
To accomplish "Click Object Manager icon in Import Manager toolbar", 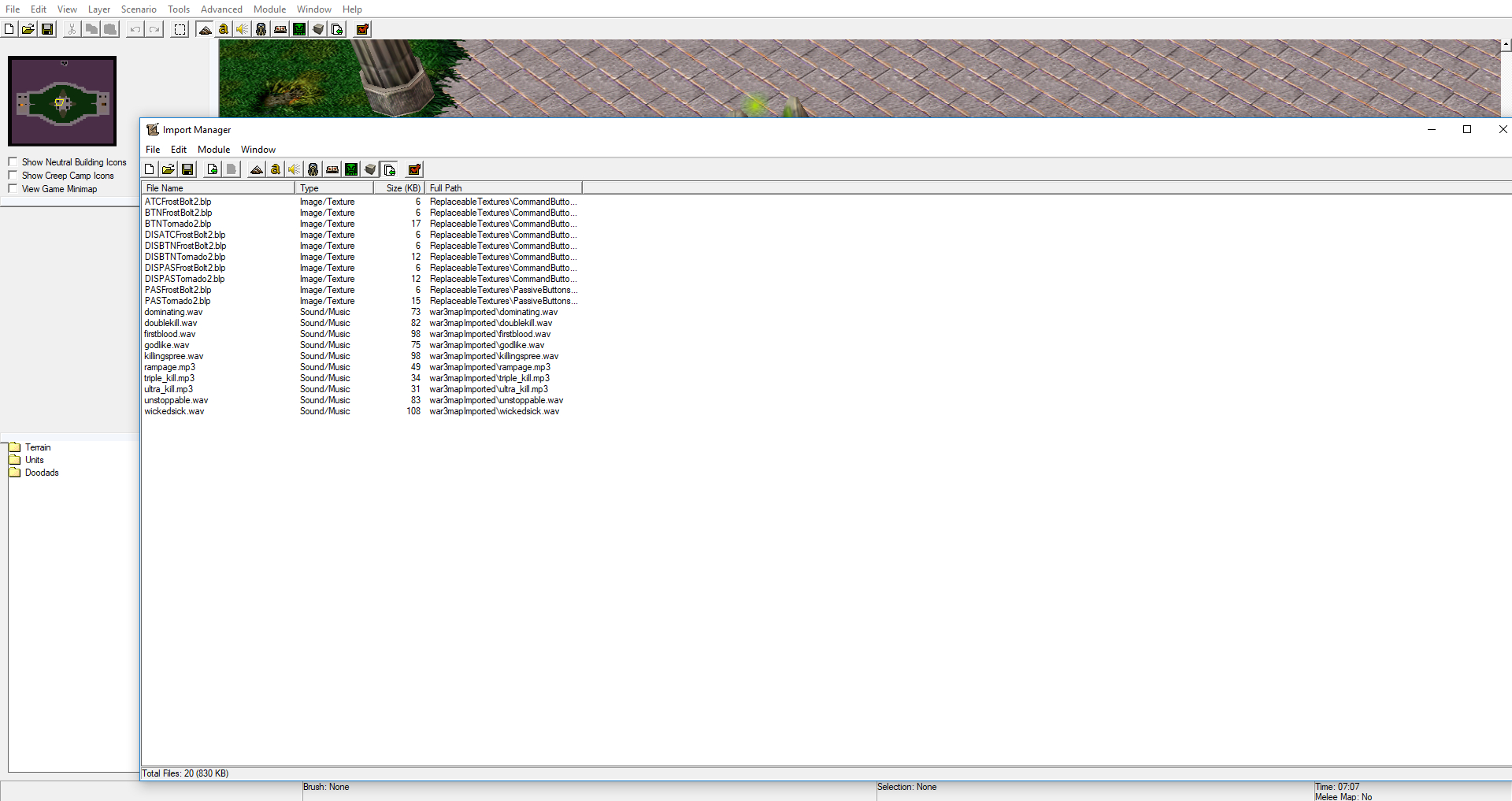I will coord(370,169).
